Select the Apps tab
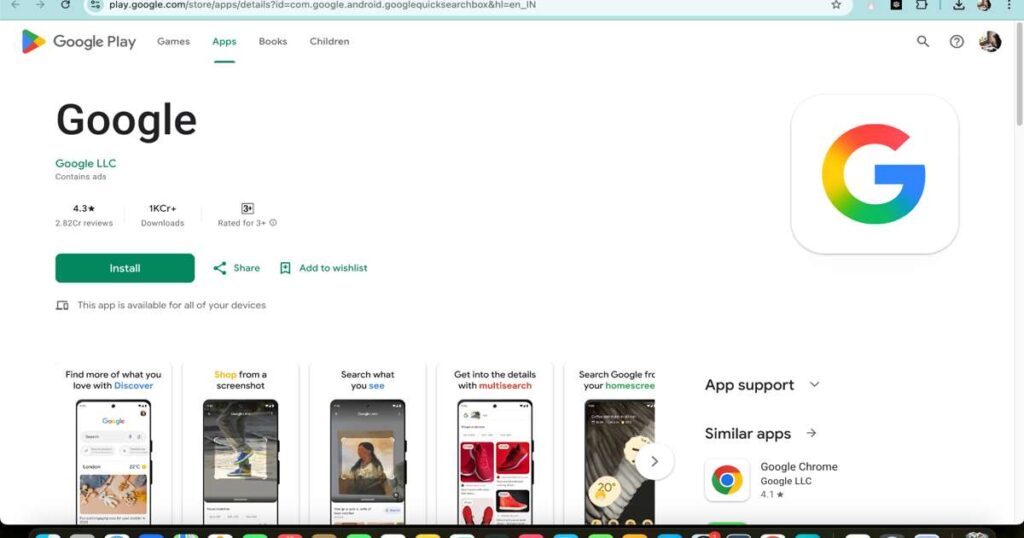 pos(224,41)
